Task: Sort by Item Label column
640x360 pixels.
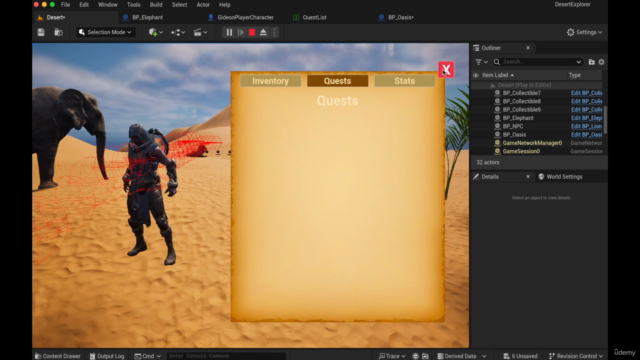Action: pyautogui.click(x=498, y=75)
